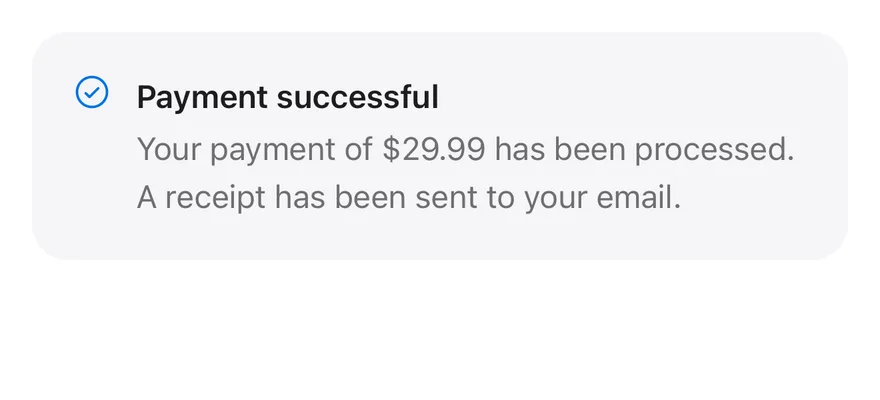Click the word 'your' before 'email'

click(556, 200)
